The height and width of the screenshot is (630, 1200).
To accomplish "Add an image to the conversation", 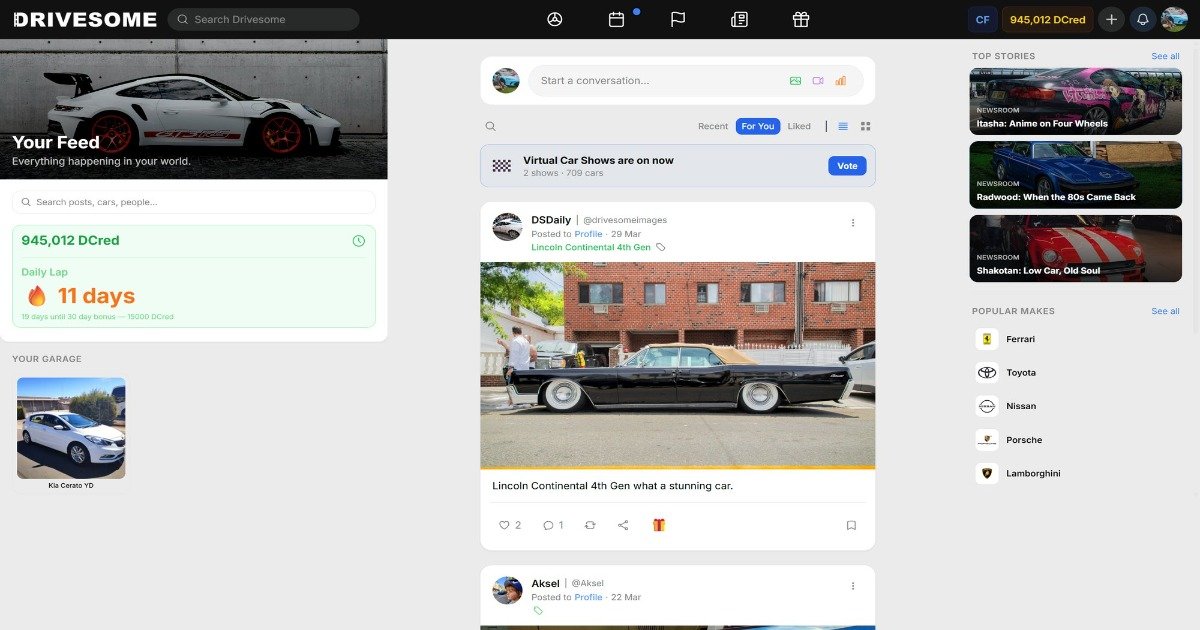I will (x=795, y=81).
